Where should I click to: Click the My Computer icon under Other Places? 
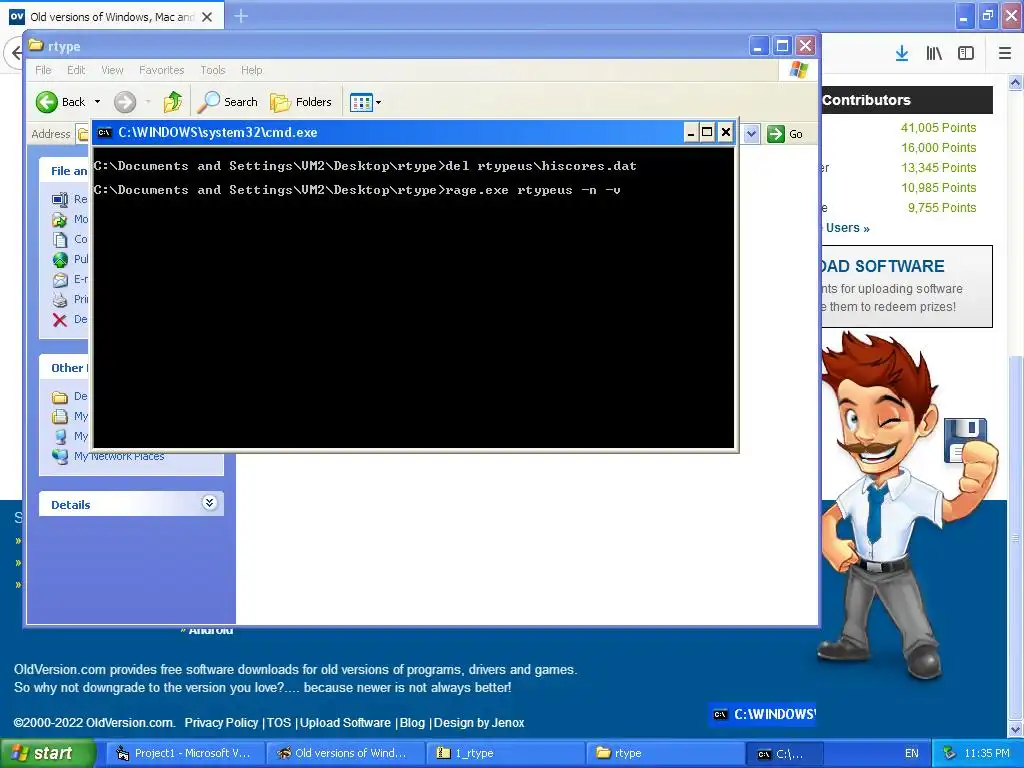(x=60, y=436)
